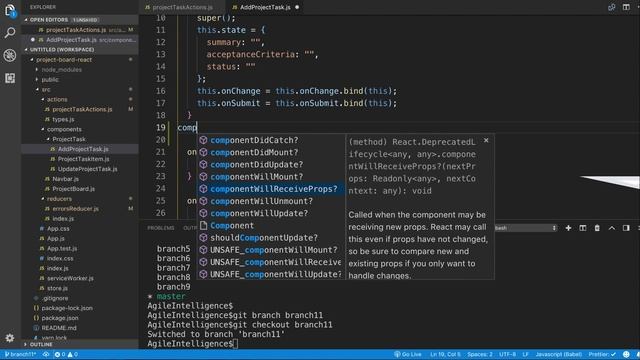The height and width of the screenshot is (360, 640).
Task: Toggle the panel position icon
Action: tap(626, 228)
